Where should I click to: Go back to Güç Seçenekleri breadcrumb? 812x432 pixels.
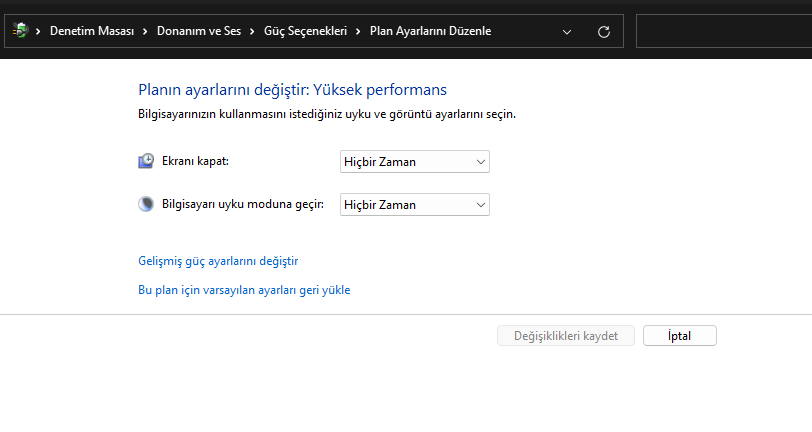[x=305, y=31]
